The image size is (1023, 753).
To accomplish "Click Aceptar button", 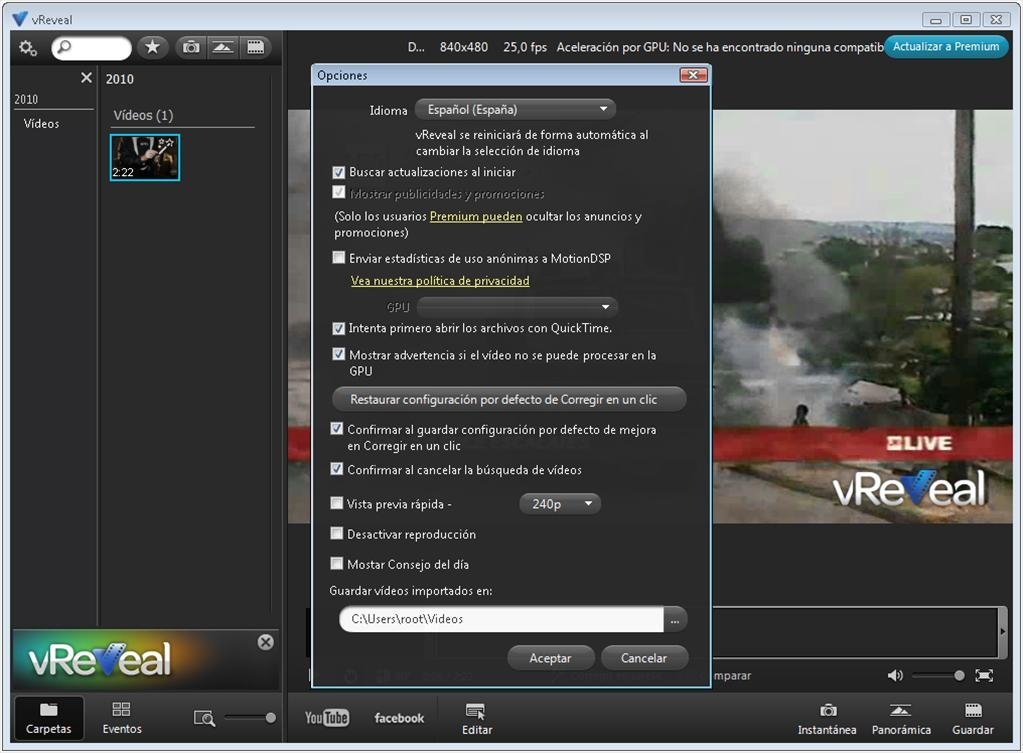I will (550, 658).
